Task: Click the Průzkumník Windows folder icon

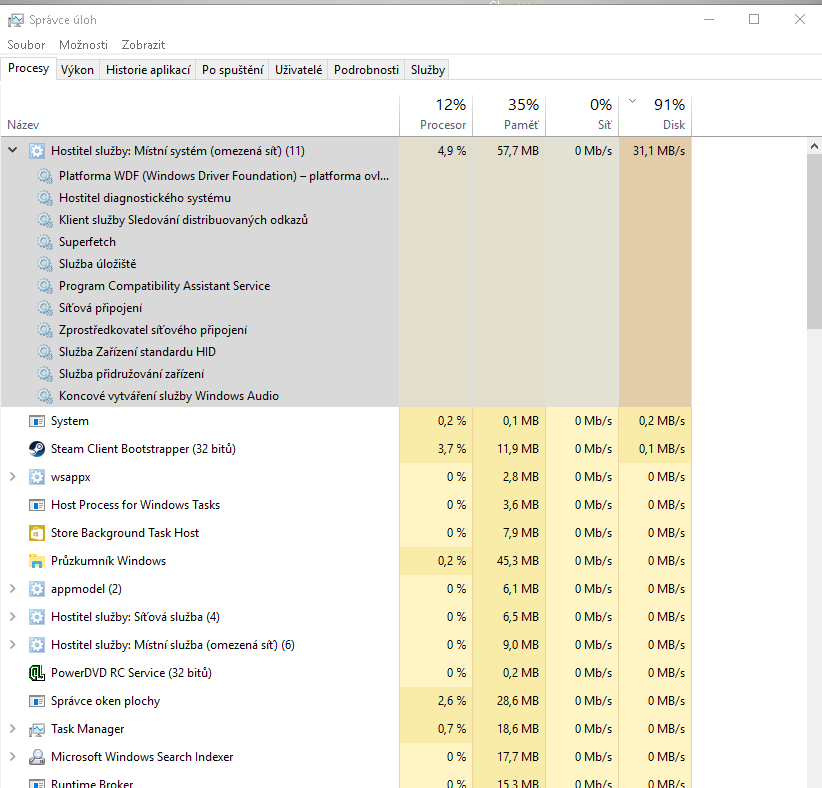Action: pyautogui.click(x=37, y=561)
